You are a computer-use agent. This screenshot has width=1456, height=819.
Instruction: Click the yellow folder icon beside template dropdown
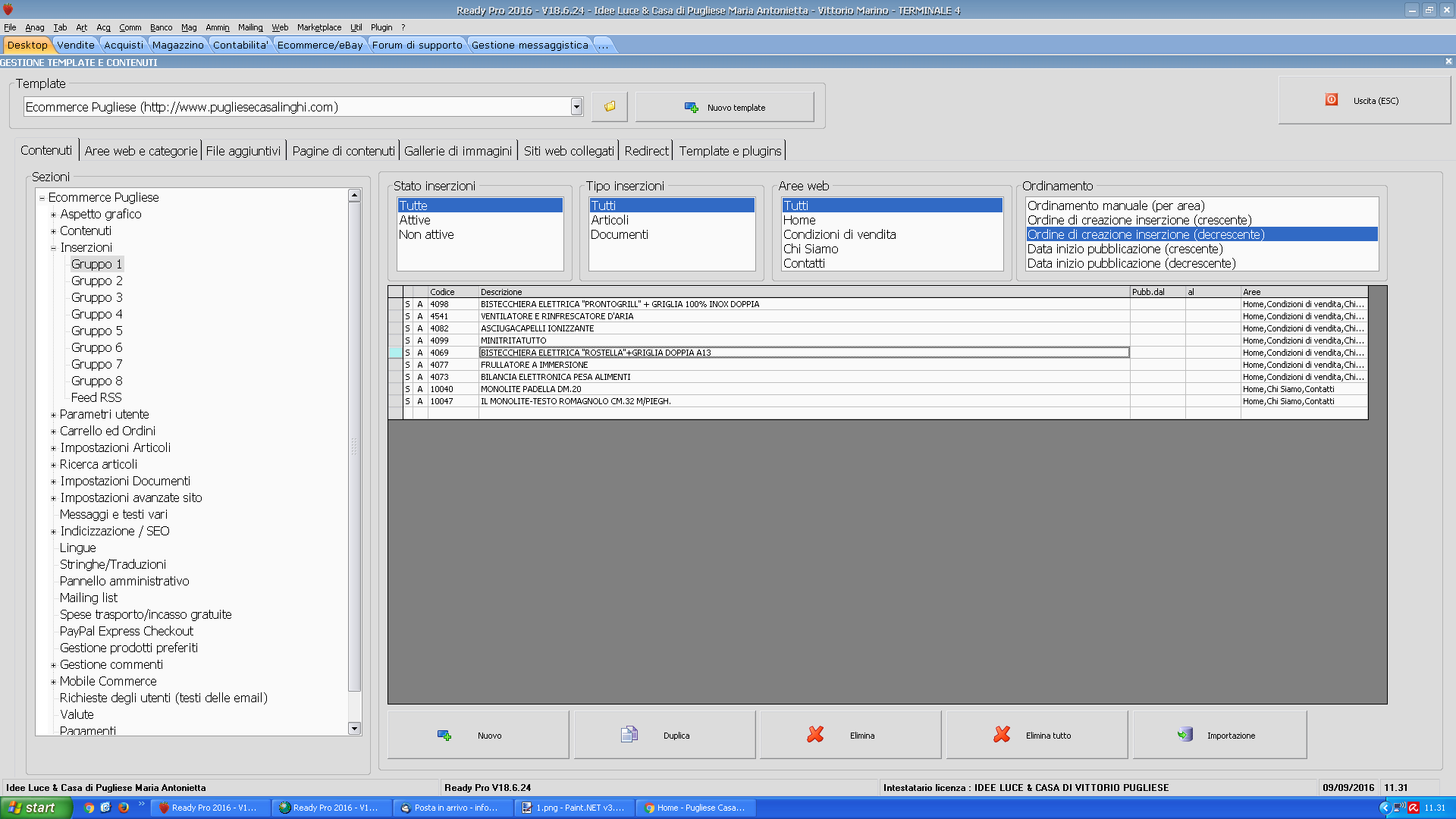(x=610, y=107)
